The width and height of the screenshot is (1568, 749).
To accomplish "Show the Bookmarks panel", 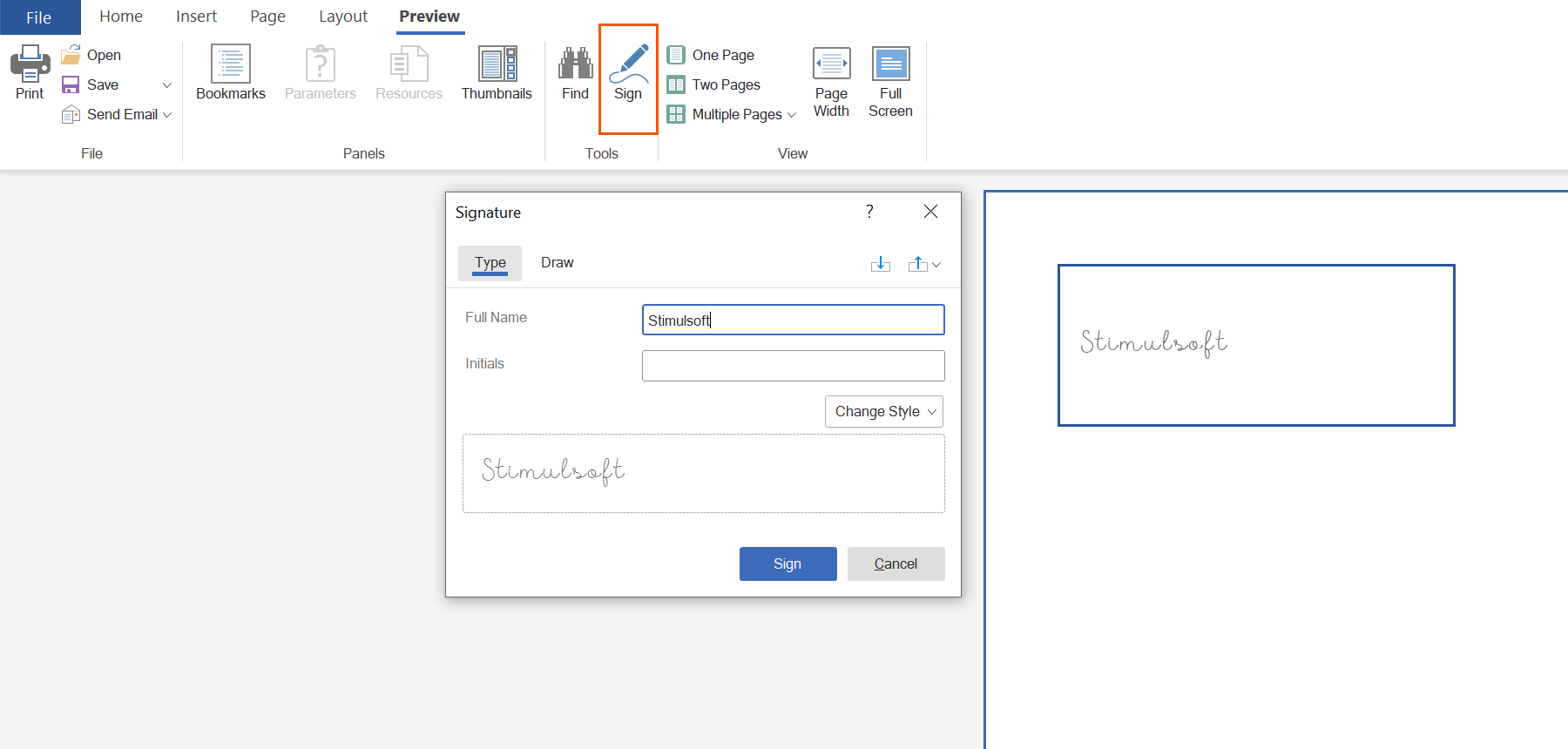I will [x=231, y=73].
